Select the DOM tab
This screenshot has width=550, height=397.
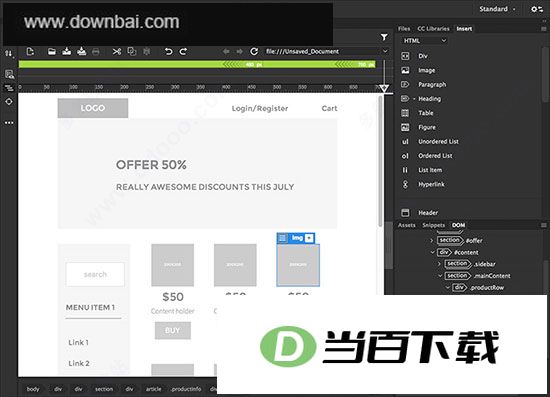458,225
